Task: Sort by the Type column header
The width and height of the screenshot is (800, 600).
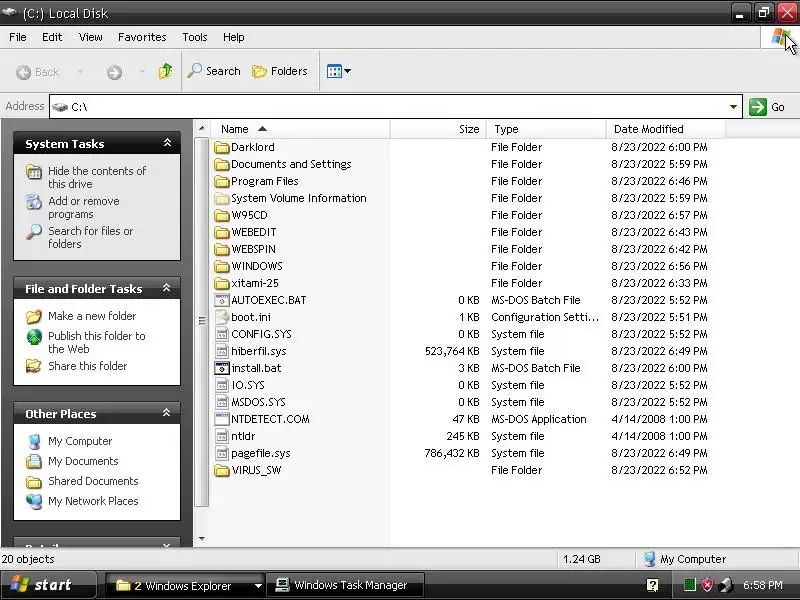Action: pyautogui.click(x=546, y=129)
